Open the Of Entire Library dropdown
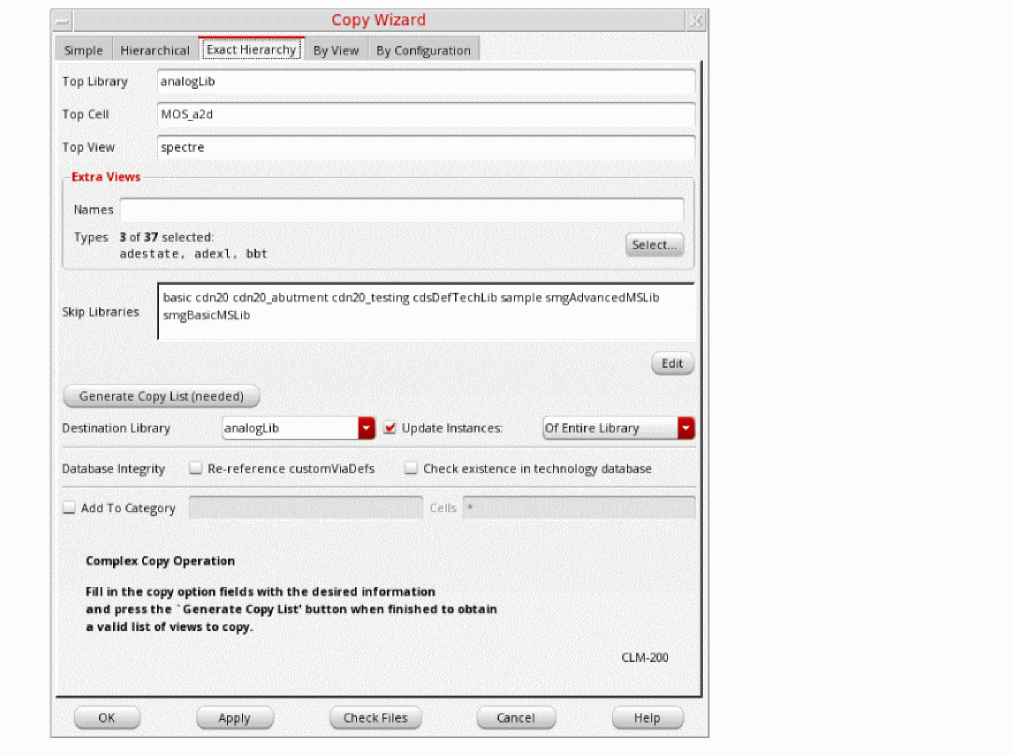 point(686,428)
